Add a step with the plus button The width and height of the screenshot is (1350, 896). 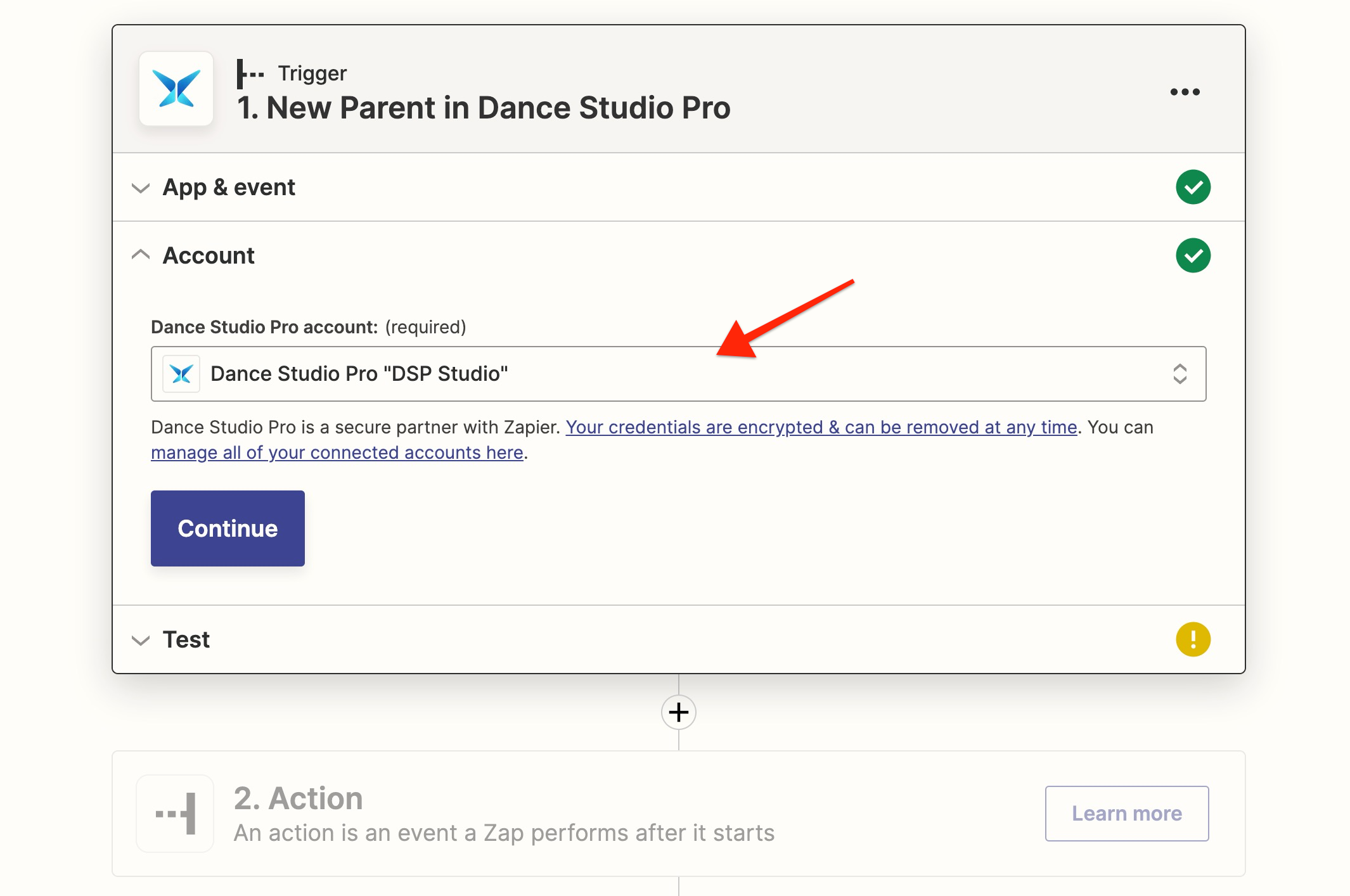pyautogui.click(x=678, y=712)
